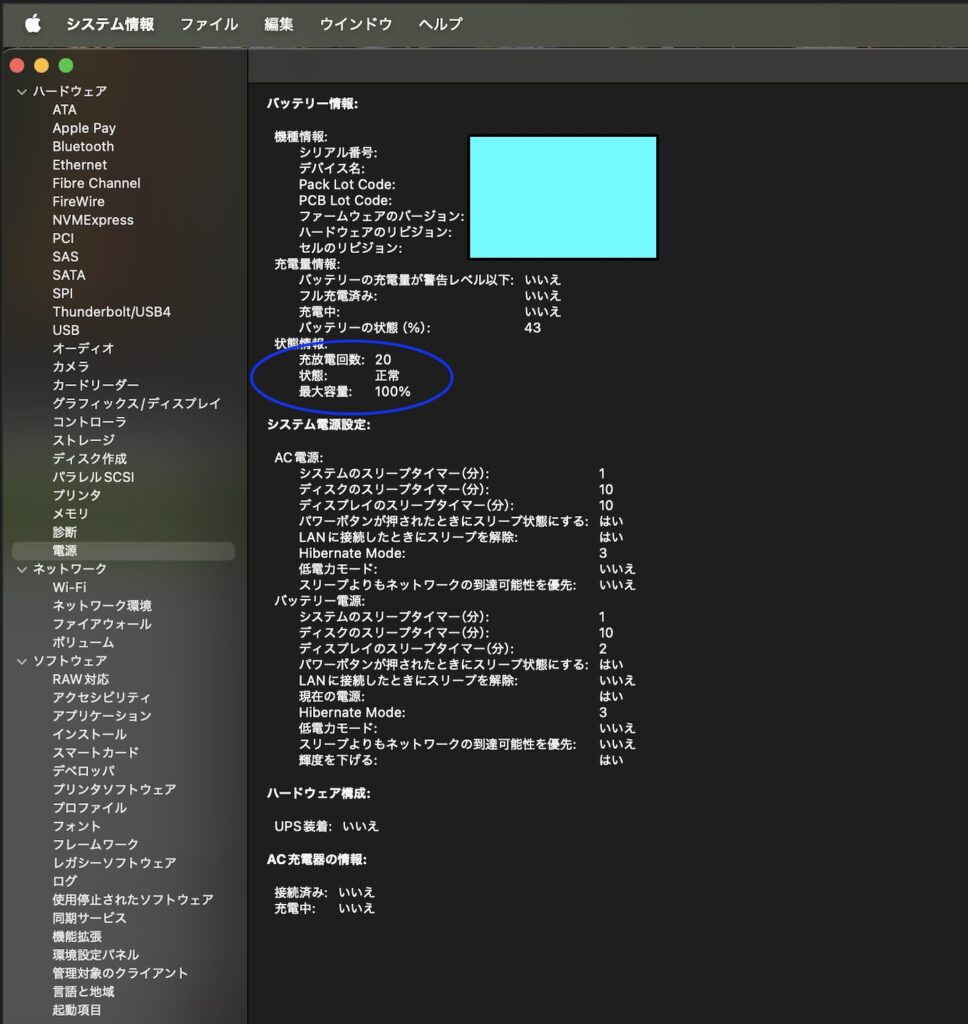This screenshot has height=1024, width=968.
Task: Select レガシーソフトウェア in the sidebar
Action: pyautogui.click(x=114, y=863)
